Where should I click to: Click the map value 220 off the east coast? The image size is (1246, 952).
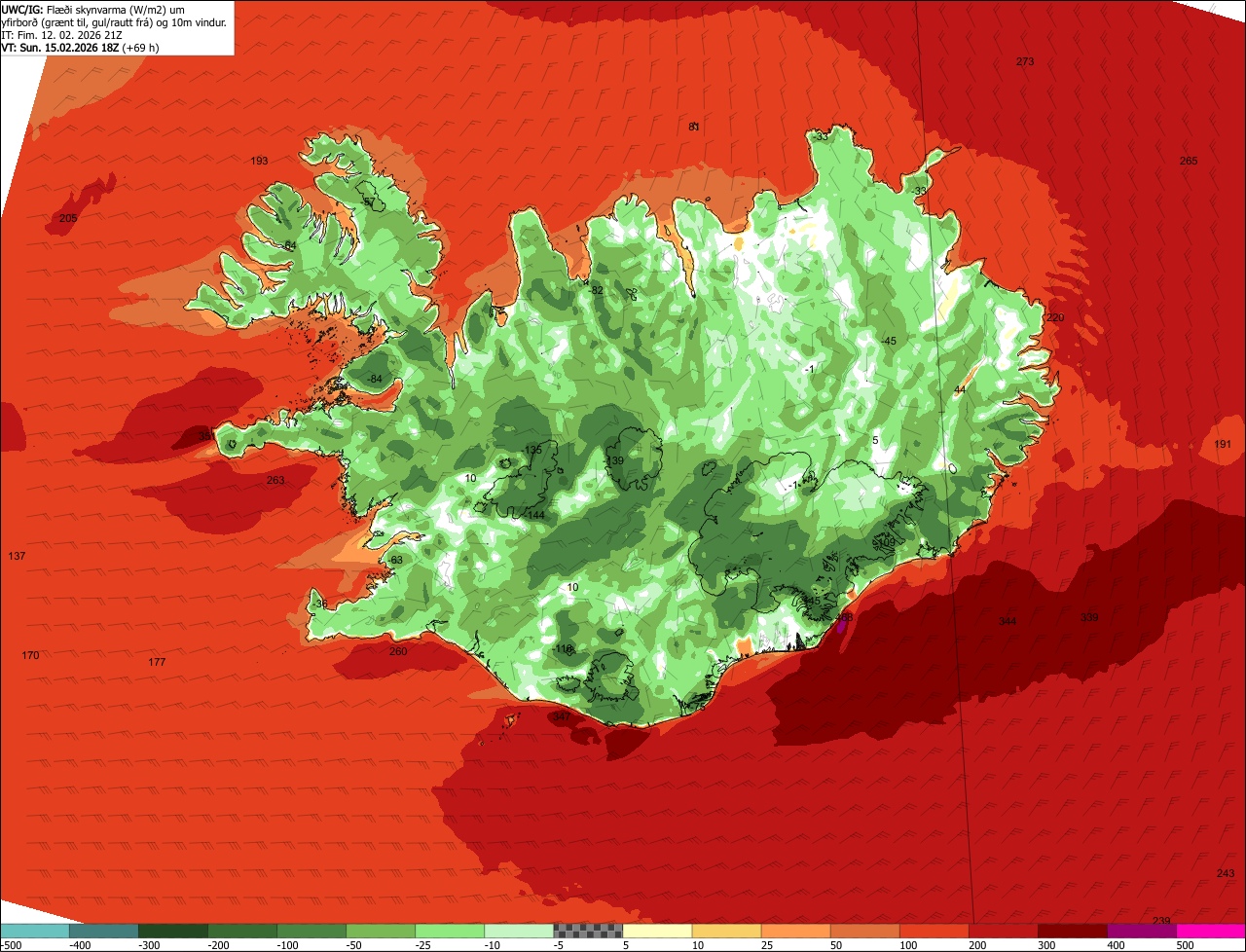1056,317
